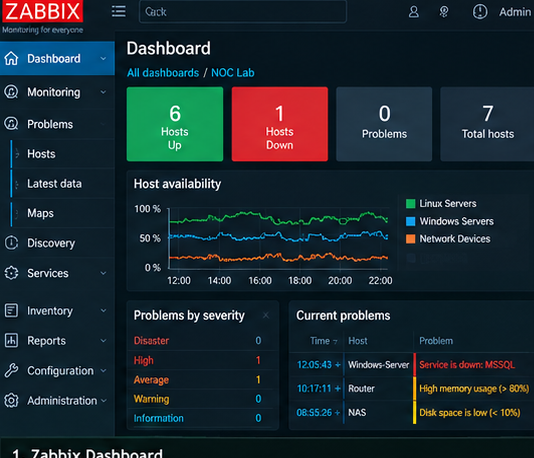
Task: Follow the All dashboards breadcrumb link
Action: pyautogui.click(x=163, y=73)
